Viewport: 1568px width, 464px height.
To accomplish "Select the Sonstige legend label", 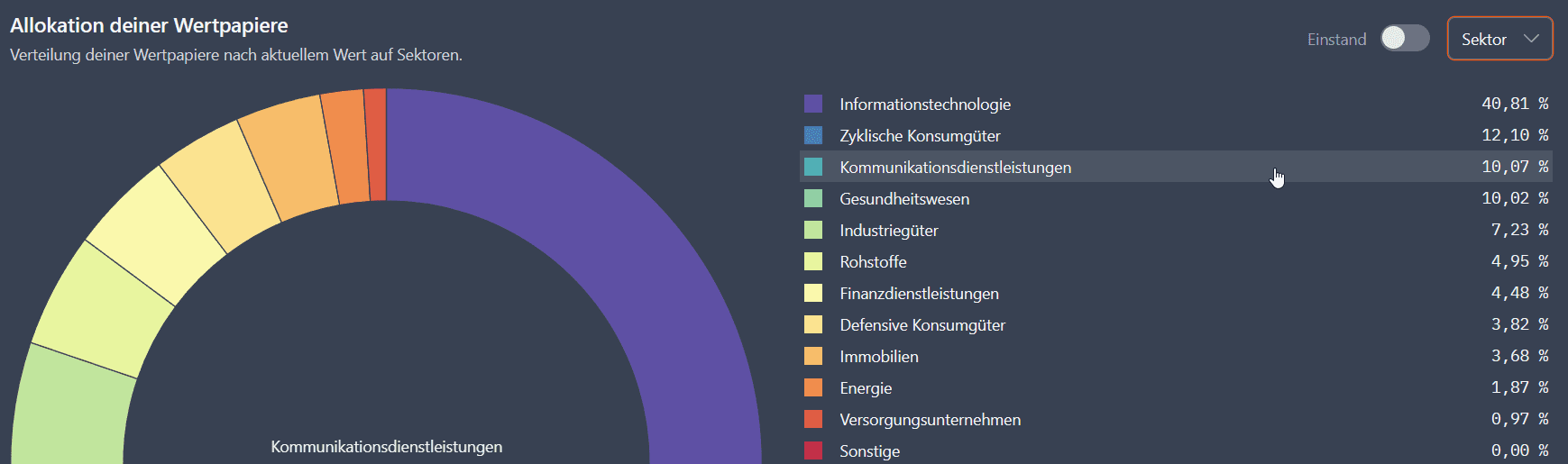I will pos(869,451).
